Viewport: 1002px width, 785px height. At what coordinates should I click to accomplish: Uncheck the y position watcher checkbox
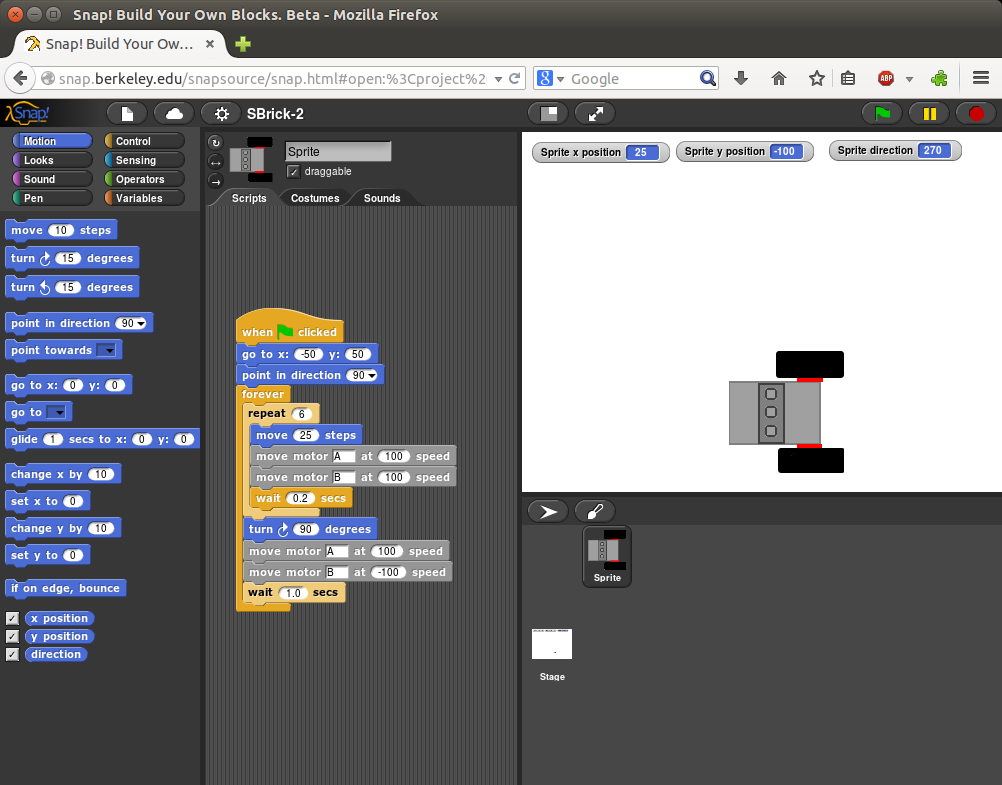(12, 636)
